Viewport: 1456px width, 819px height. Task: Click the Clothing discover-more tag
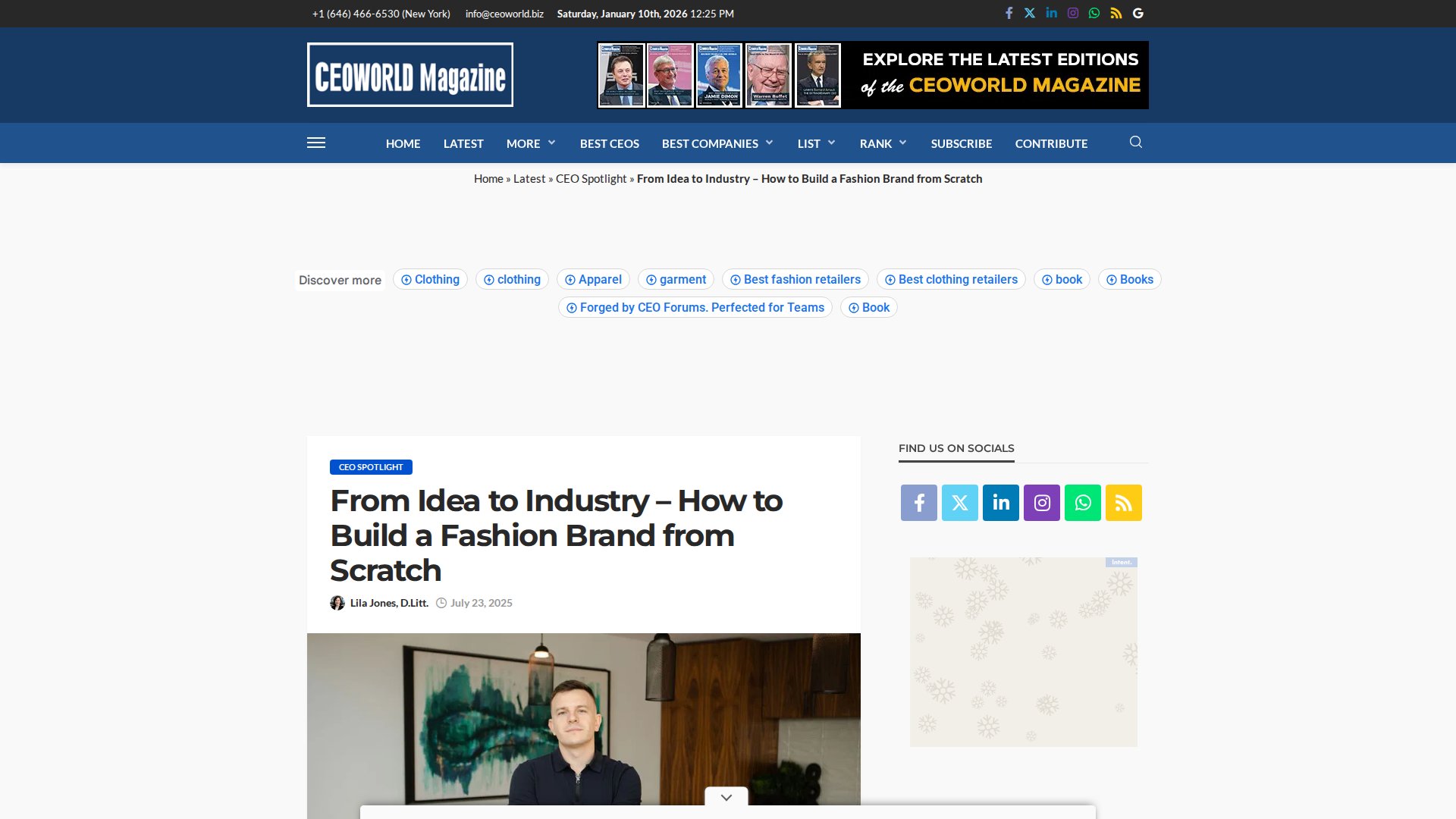[430, 279]
